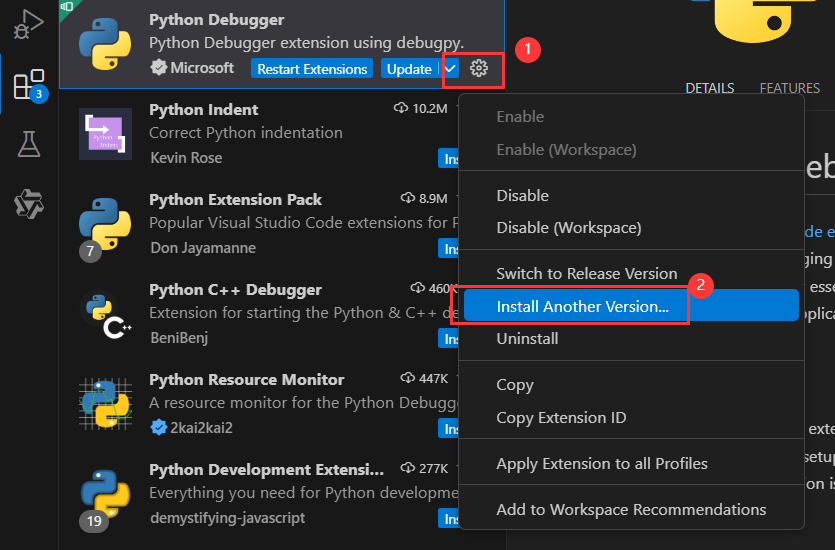Click the Python Indent extension icon
Image resolution: width=835 pixels, height=550 pixels.
point(105,134)
